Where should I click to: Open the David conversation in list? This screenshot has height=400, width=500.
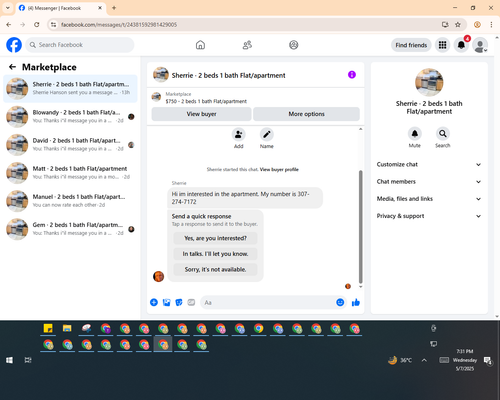(x=70, y=145)
